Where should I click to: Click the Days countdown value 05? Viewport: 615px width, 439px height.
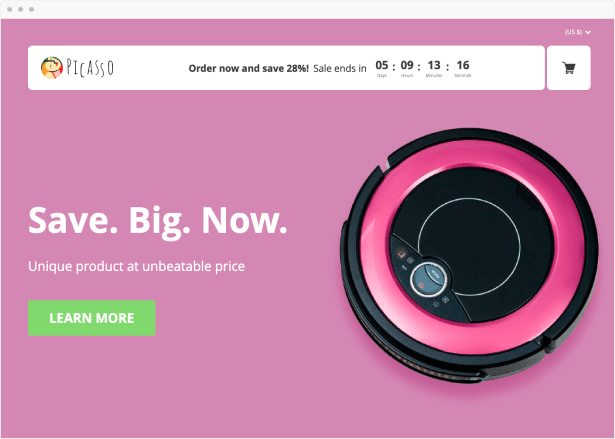[382, 65]
